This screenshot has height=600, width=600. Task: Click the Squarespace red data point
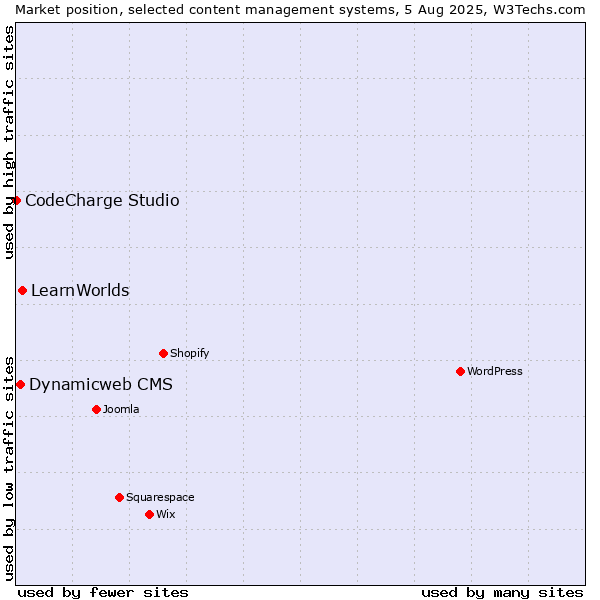[x=119, y=497]
